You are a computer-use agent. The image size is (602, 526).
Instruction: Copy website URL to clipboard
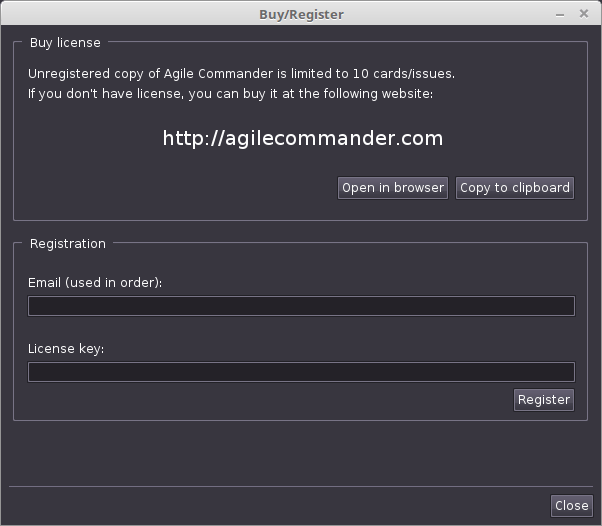pos(515,188)
